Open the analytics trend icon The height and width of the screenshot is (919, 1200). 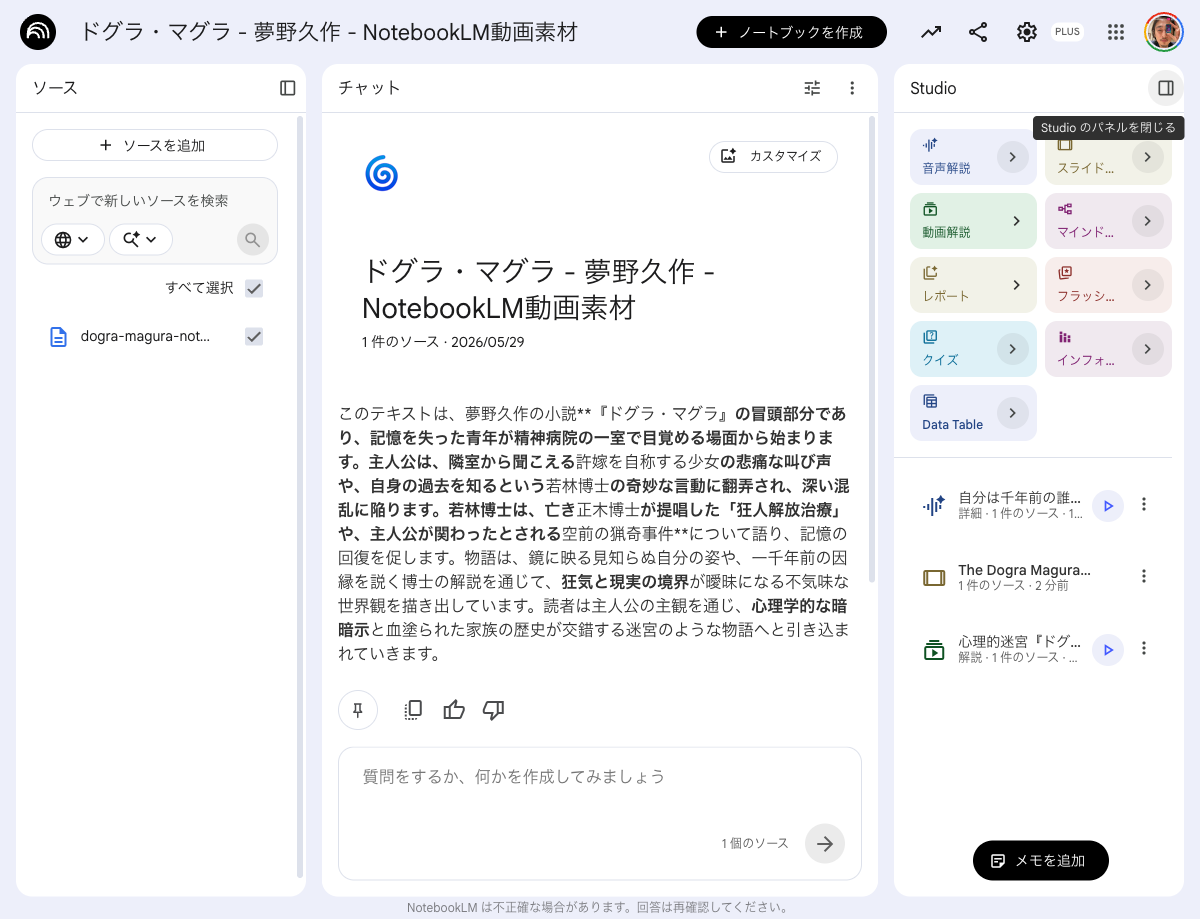931,32
